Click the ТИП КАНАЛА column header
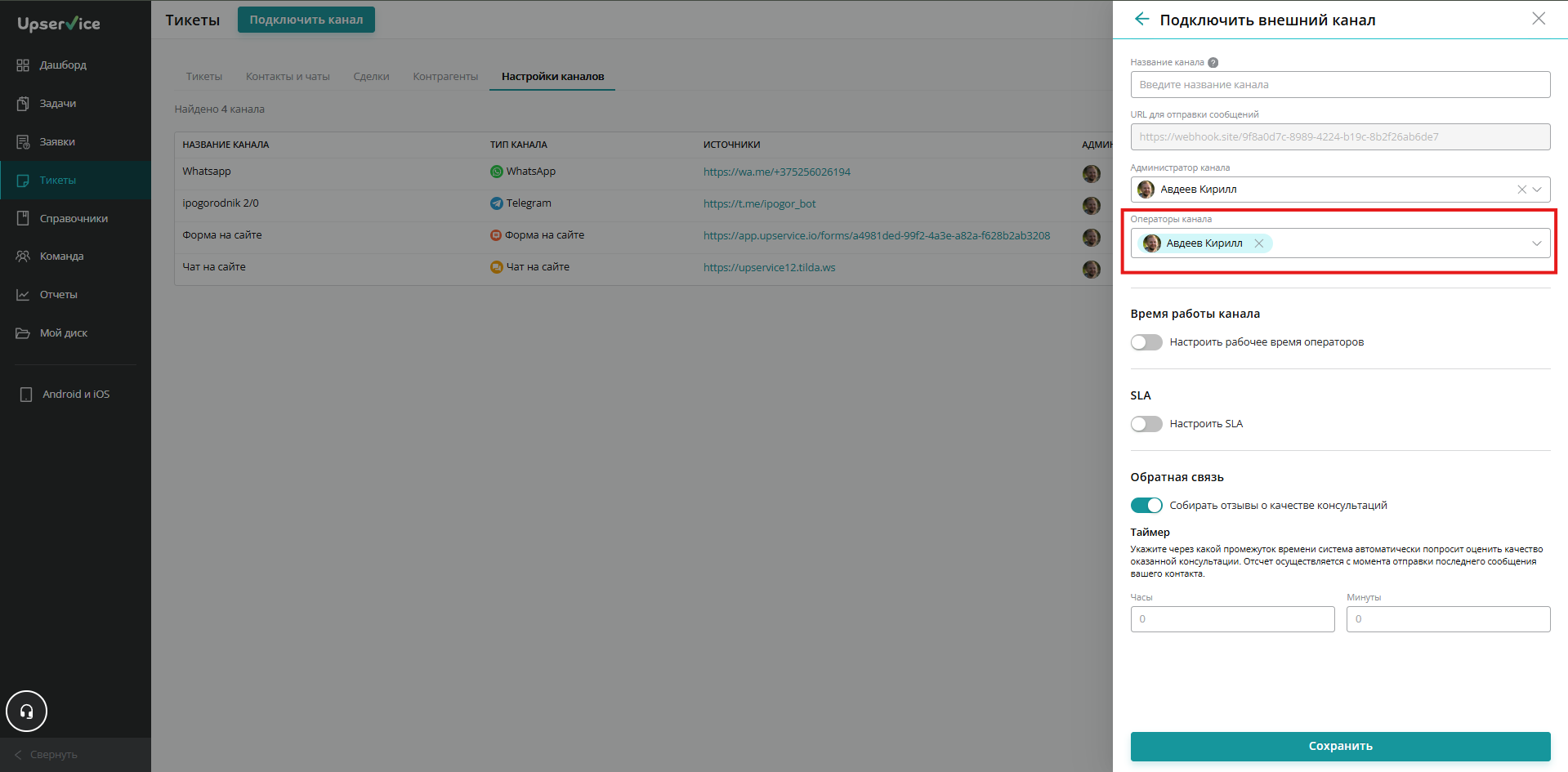This screenshot has width=1568, height=772. tap(519, 145)
